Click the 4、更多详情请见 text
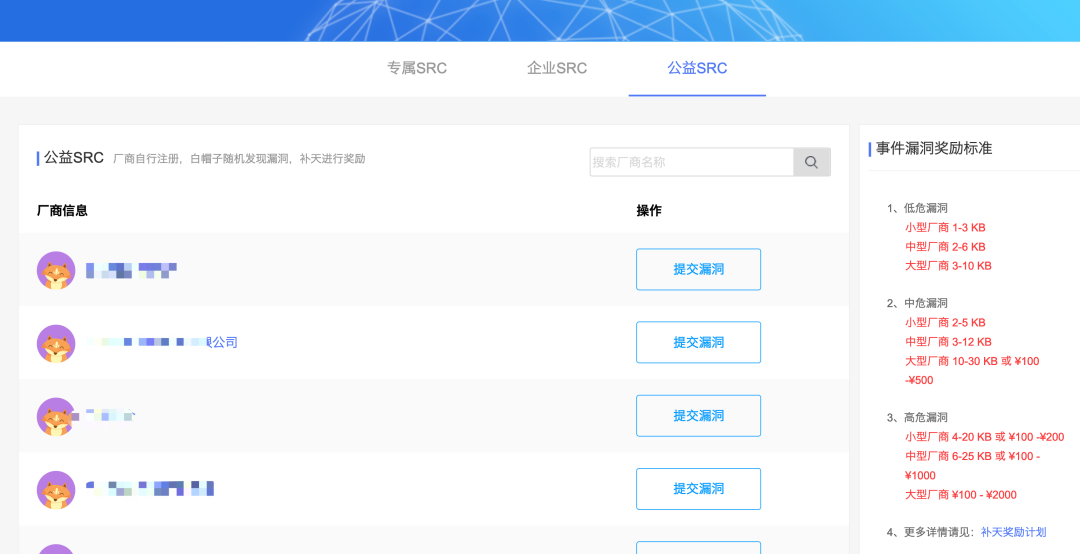The image size is (1080, 554). click(933, 532)
